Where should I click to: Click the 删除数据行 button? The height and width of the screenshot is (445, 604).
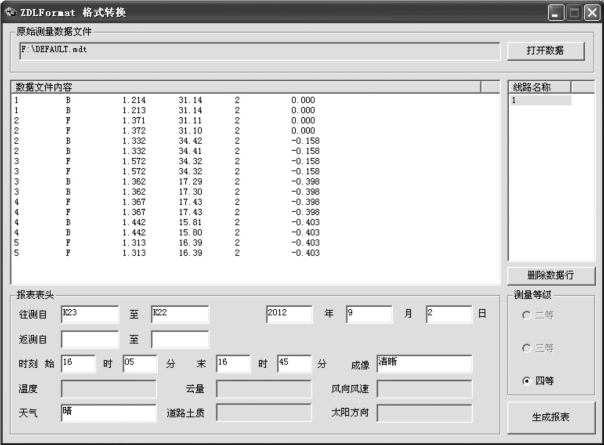(551, 275)
